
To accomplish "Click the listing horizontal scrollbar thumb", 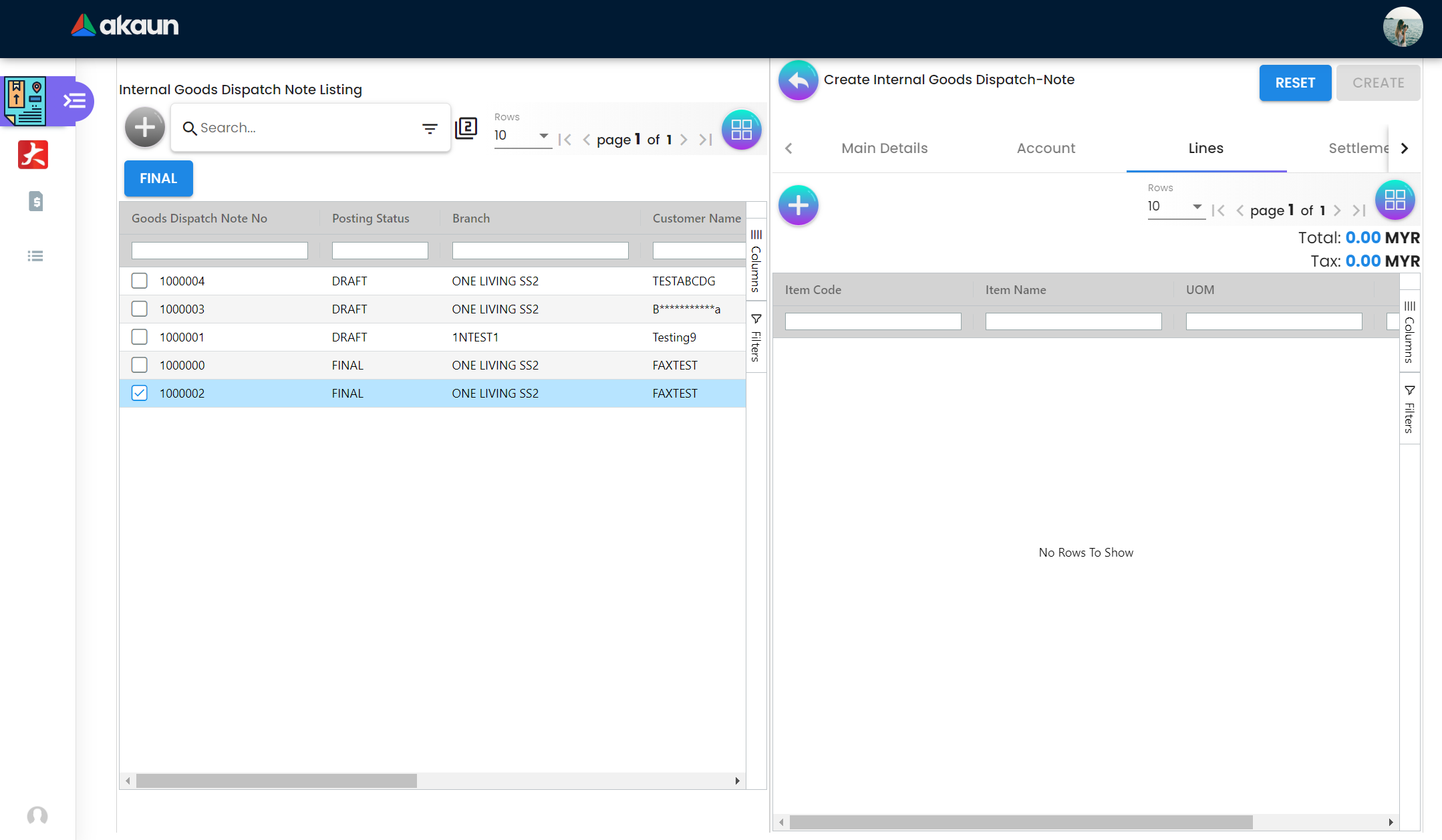I will click(276, 781).
